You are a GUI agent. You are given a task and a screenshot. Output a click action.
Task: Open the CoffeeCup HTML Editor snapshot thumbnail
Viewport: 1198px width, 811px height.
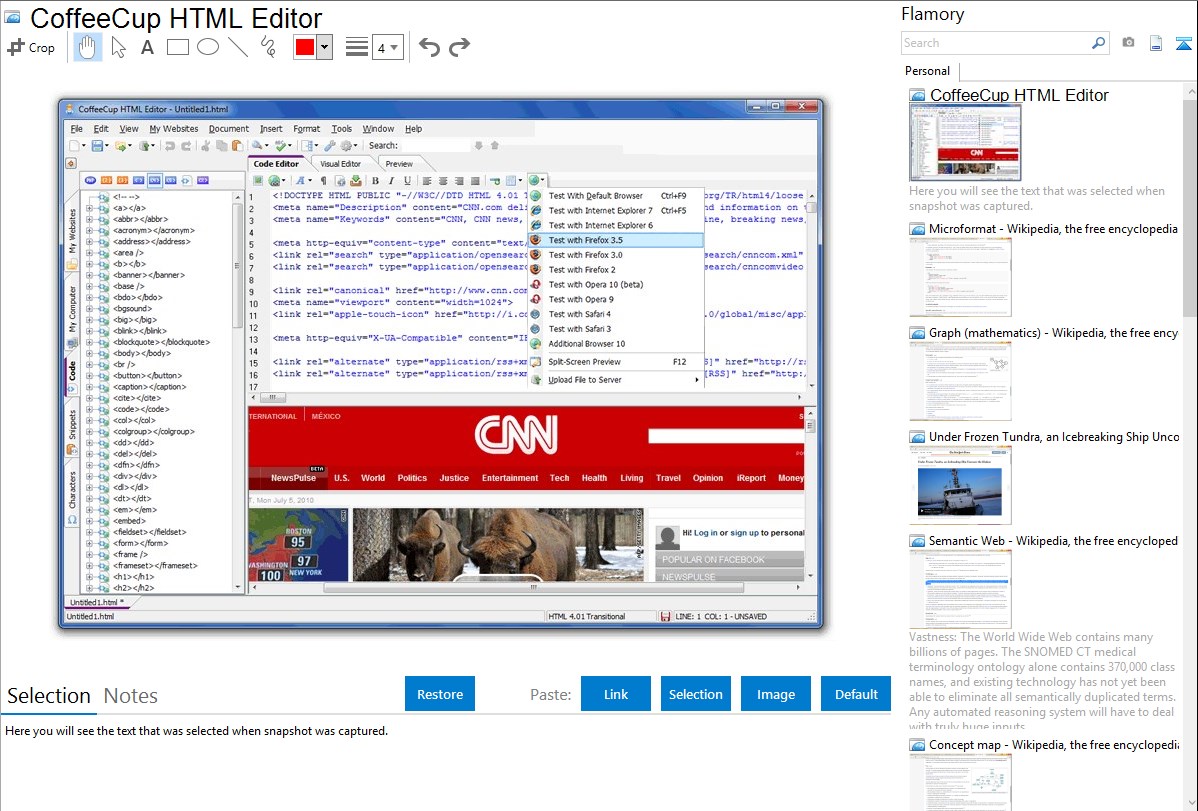coord(965,143)
